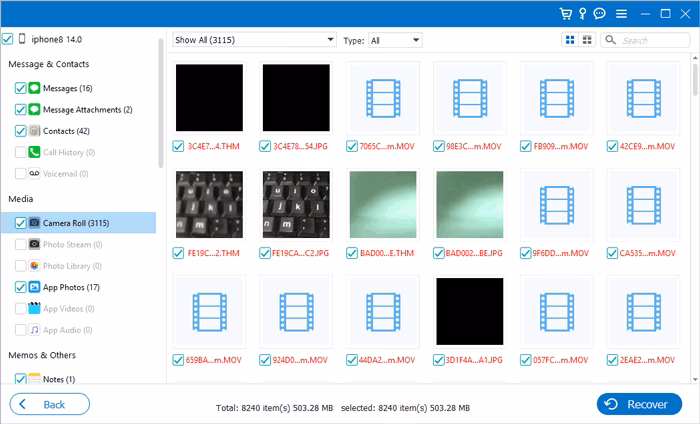Expand the Show All (3115) dropdown

pyautogui.click(x=254, y=40)
